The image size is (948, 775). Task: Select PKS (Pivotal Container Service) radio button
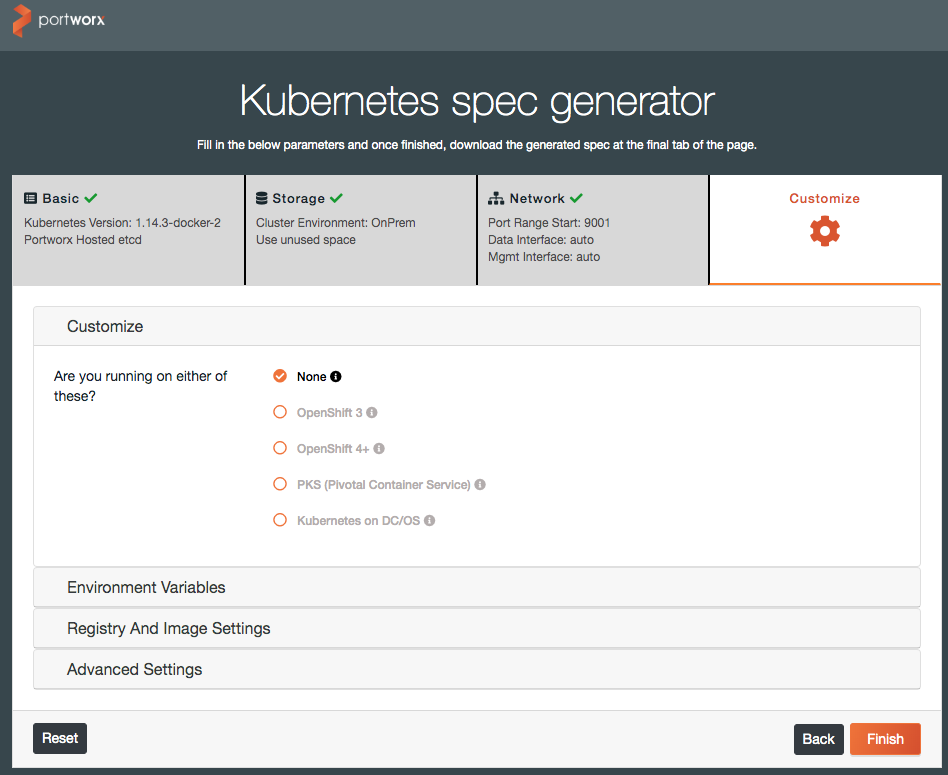pos(280,484)
